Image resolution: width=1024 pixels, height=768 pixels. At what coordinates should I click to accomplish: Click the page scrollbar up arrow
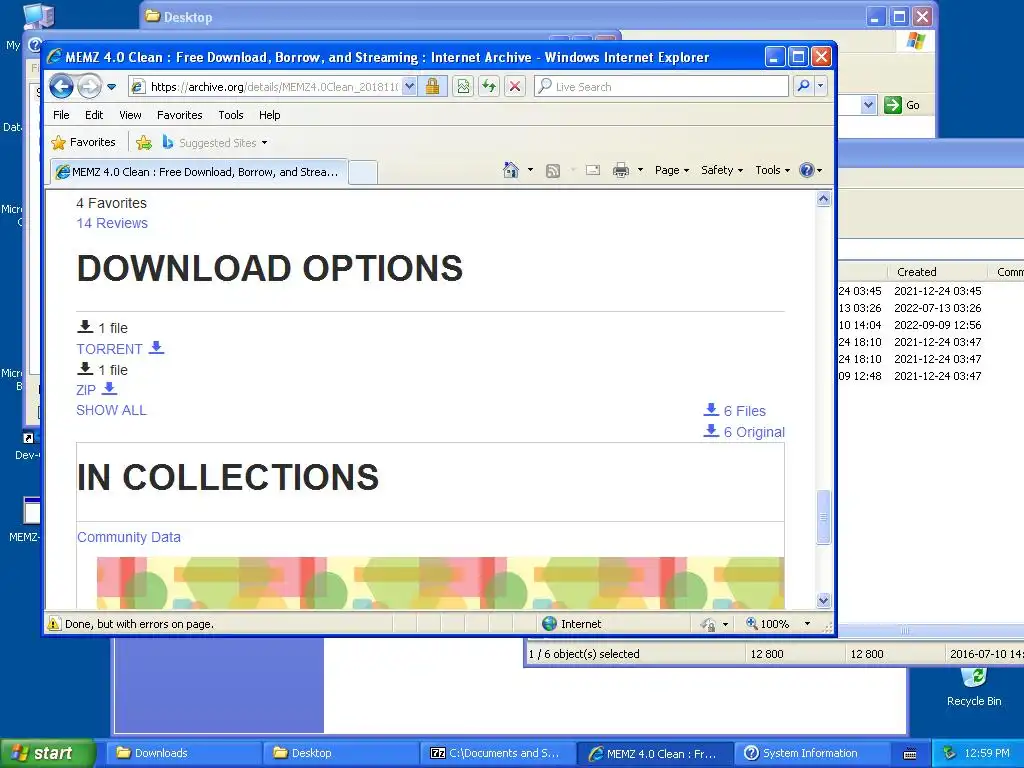[x=824, y=199]
